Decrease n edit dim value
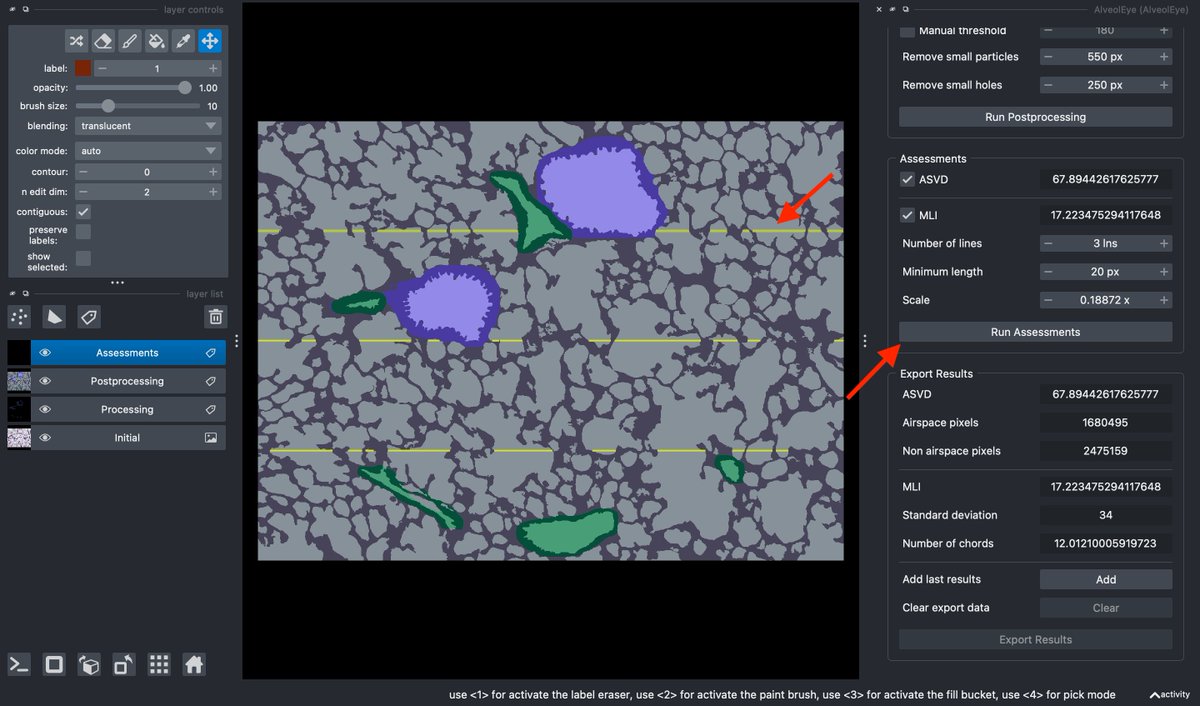The image size is (1200, 706). pos(84,192)
